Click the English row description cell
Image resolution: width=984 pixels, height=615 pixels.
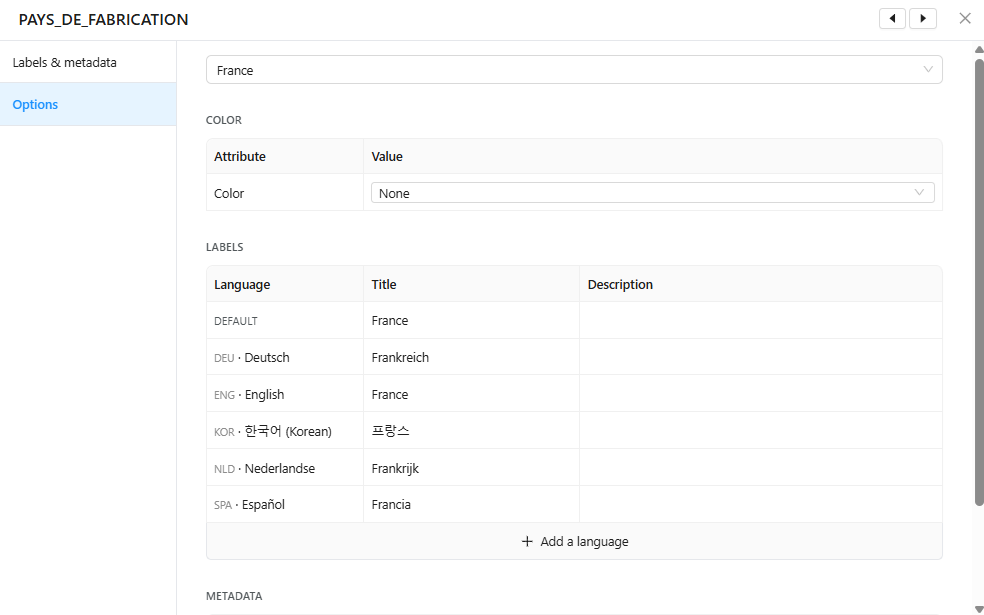[x=761, y=394]
